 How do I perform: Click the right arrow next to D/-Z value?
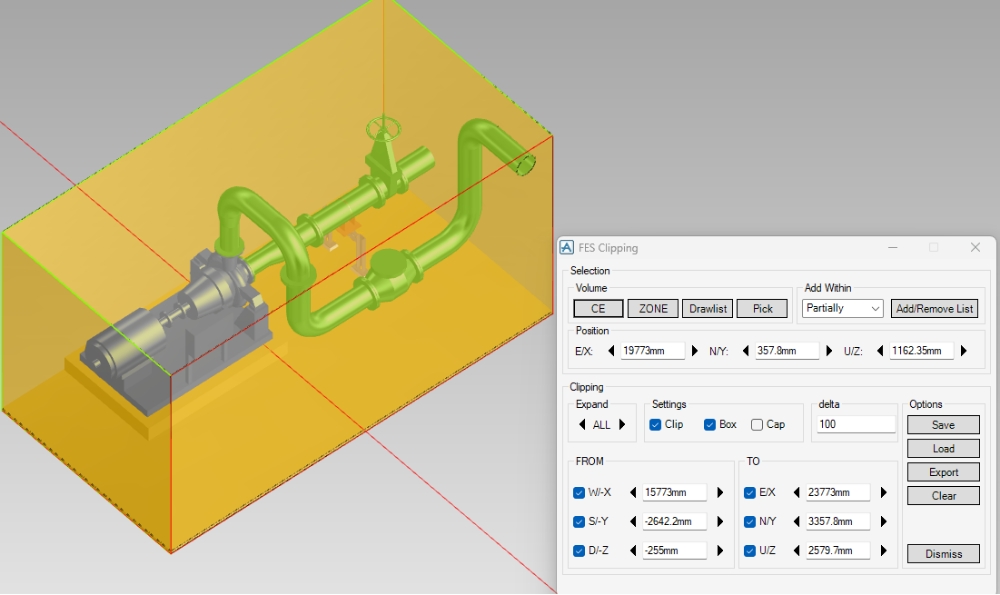coord(719,551)
